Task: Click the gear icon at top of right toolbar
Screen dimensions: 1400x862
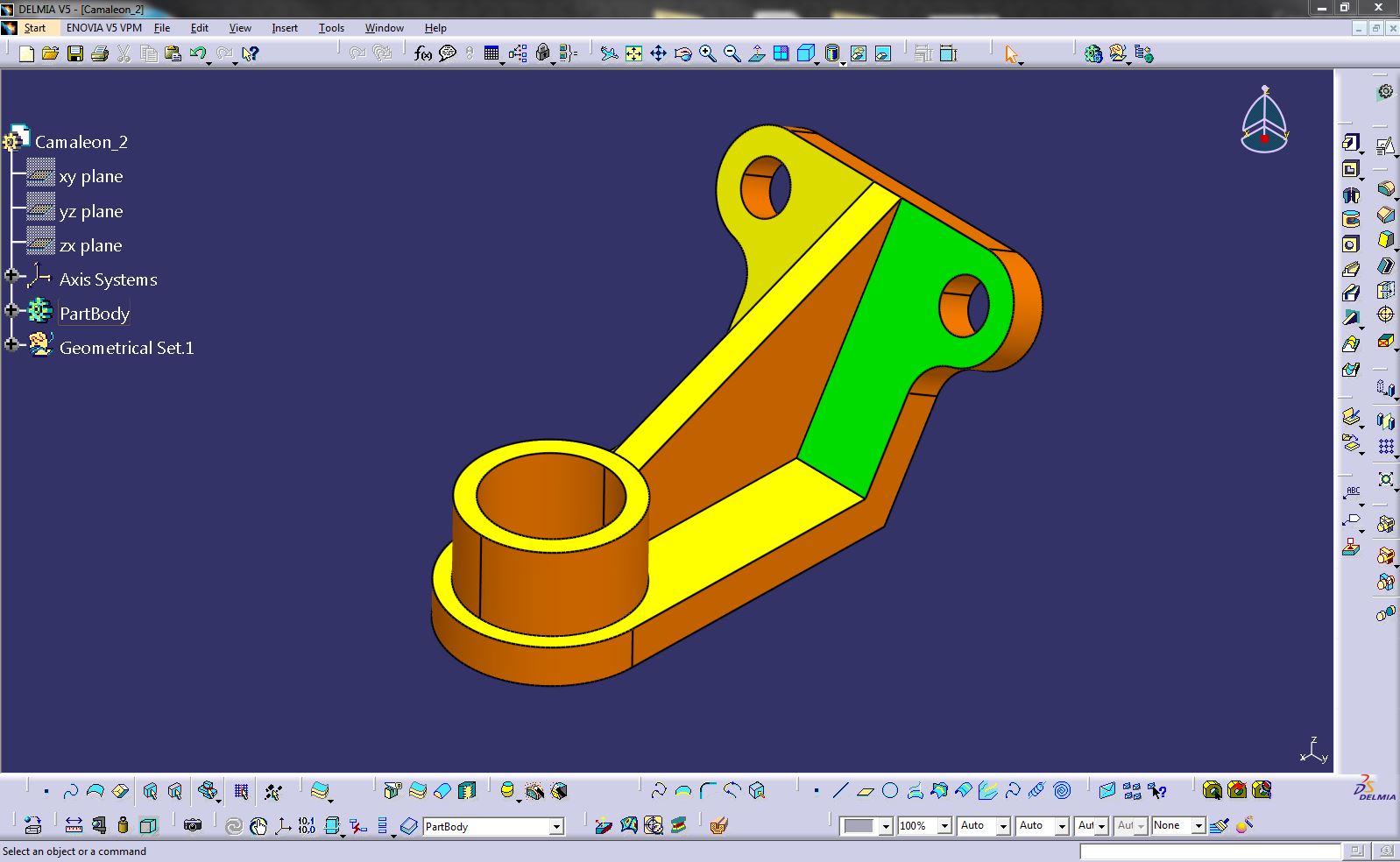Action: coord(1385,91)
